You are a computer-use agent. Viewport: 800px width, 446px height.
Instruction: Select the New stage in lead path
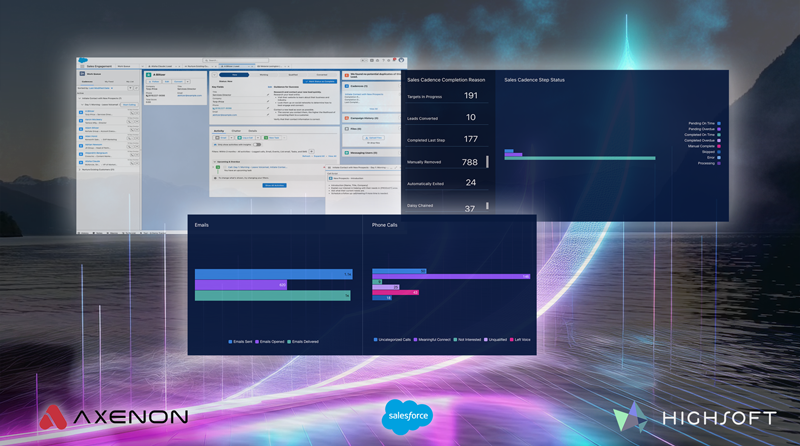click(234, 75)
